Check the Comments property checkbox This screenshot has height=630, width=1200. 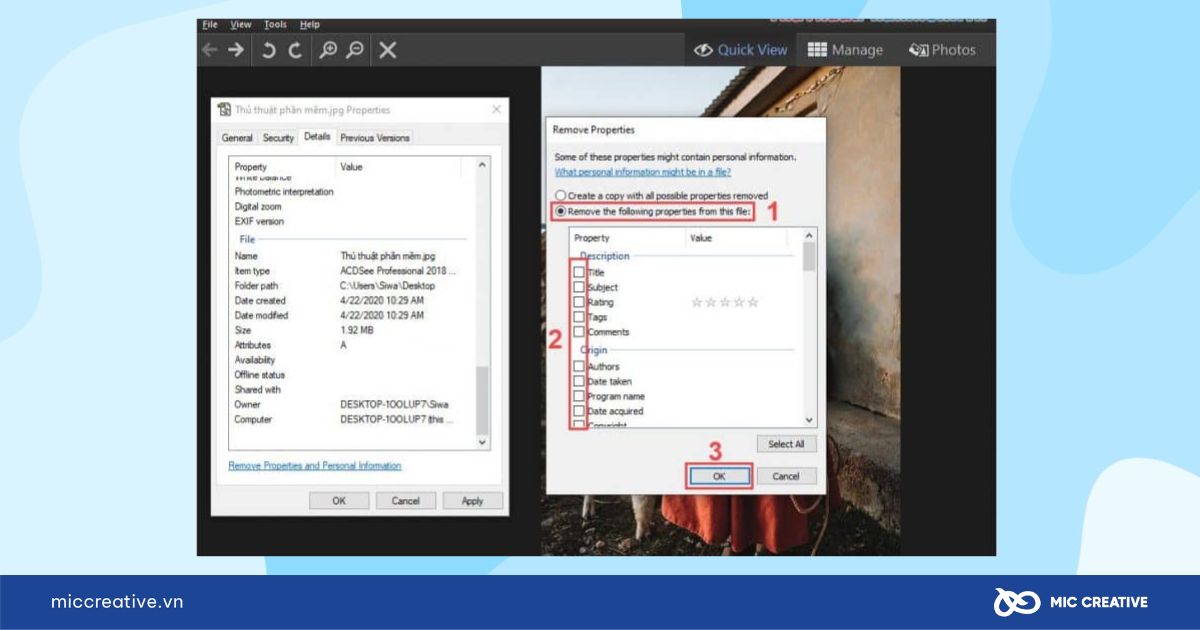pyautogui.click(x=579, y=332)
